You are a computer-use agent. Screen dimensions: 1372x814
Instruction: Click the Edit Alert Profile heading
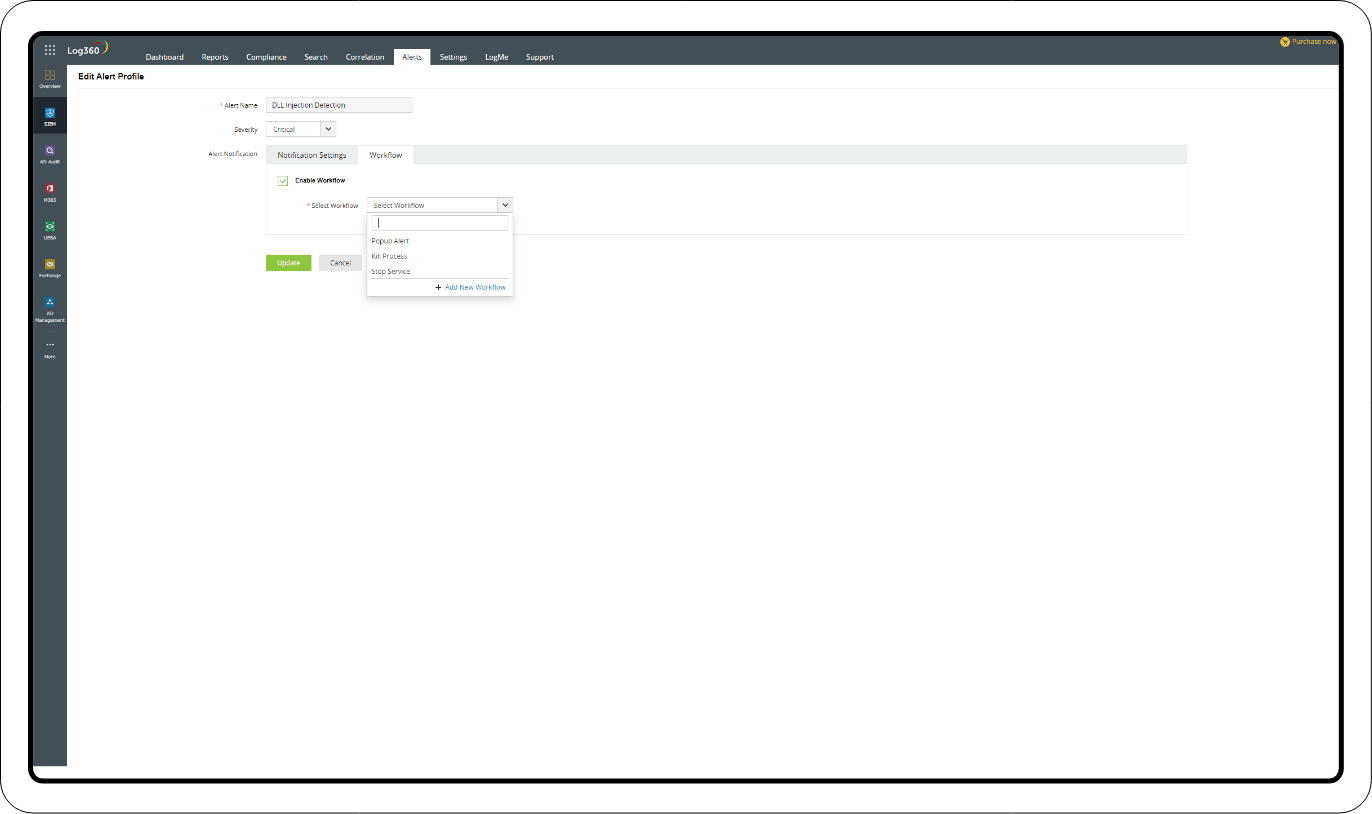click(x=111, y=77)
